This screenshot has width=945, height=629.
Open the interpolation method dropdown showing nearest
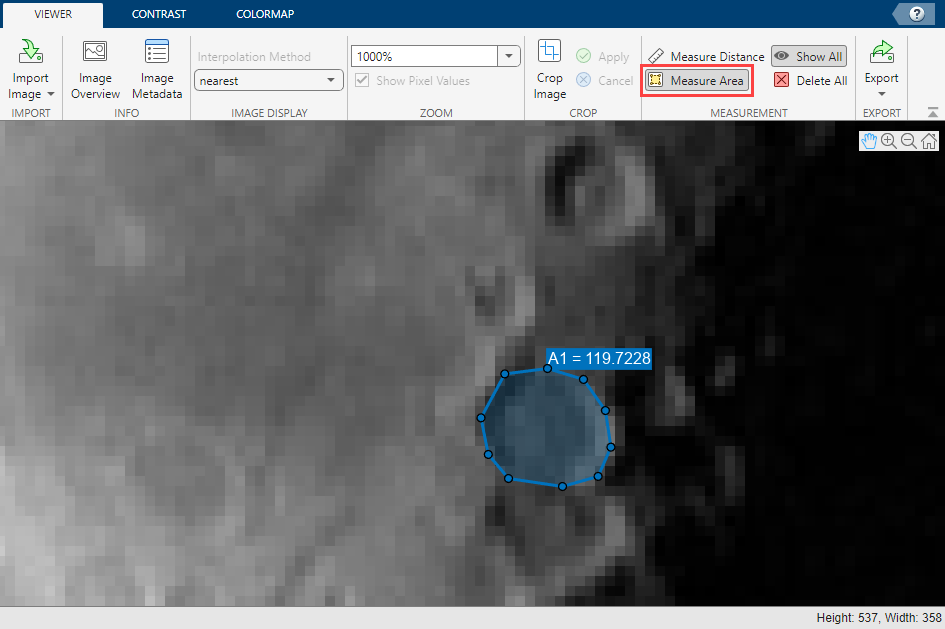point(268,80)
